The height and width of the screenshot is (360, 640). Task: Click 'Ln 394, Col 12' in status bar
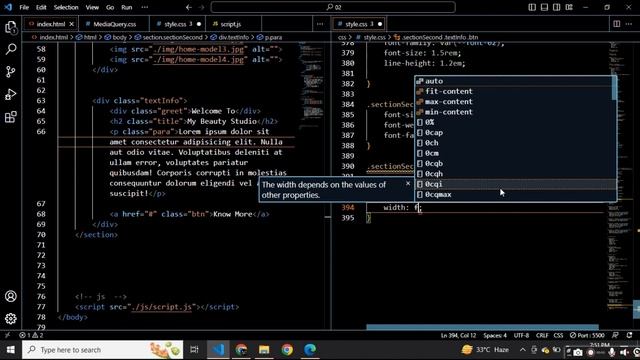(x=458, y=335)
